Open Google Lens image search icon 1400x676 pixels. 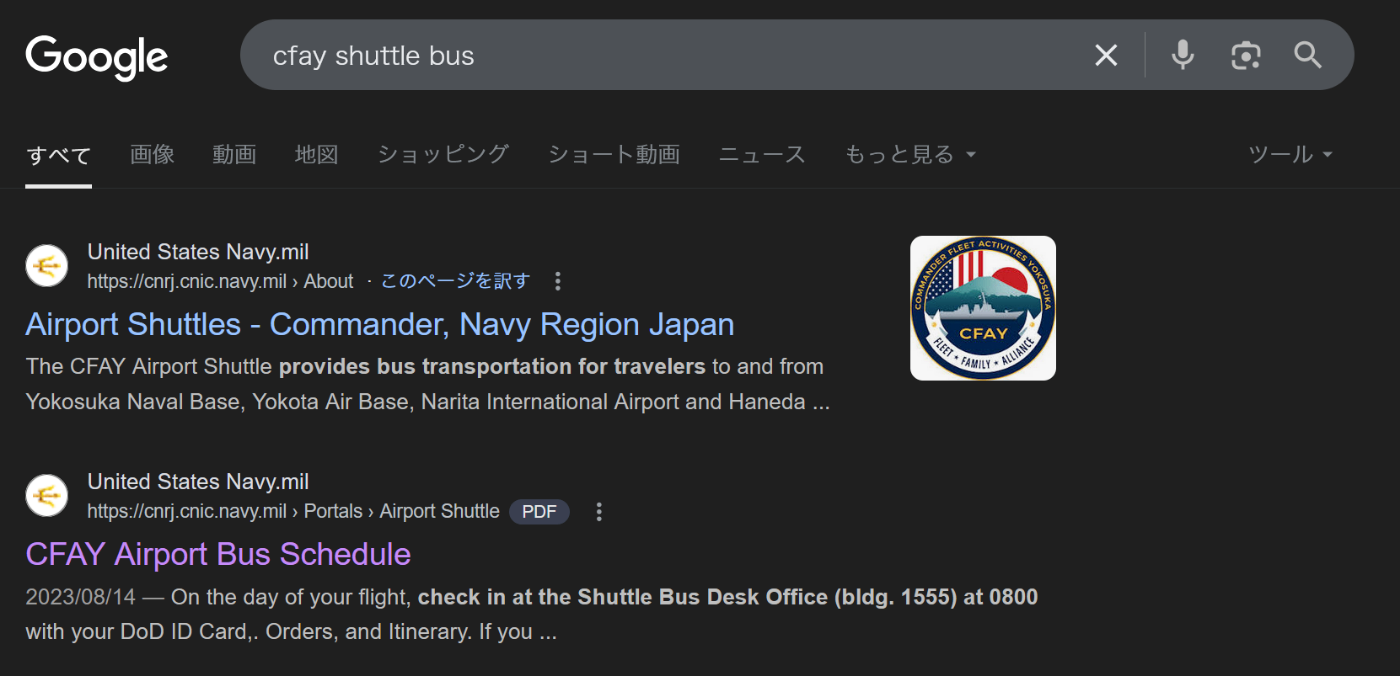click(x=1245, y=55)
